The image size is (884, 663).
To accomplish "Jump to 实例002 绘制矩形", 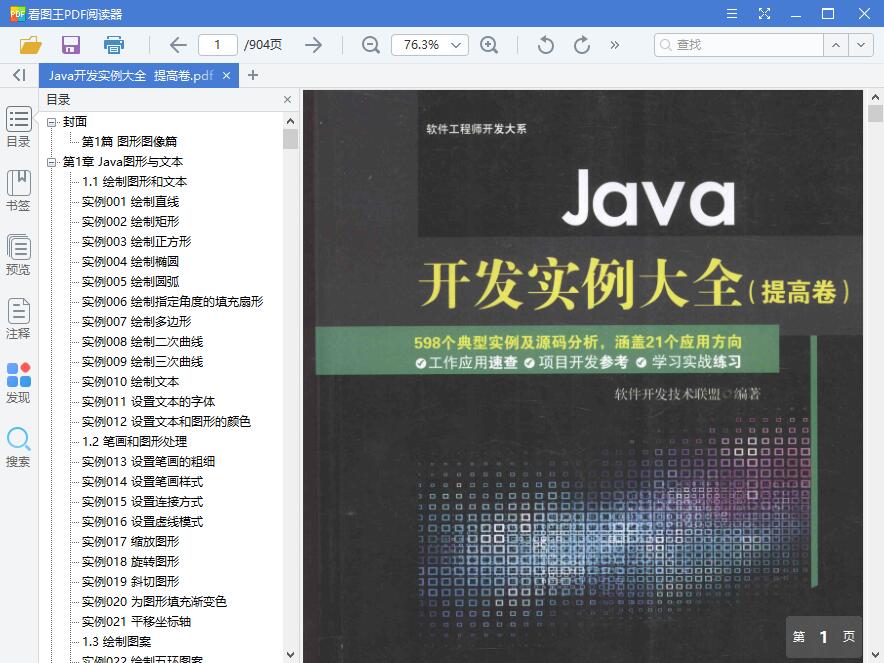I will (130, 222).
